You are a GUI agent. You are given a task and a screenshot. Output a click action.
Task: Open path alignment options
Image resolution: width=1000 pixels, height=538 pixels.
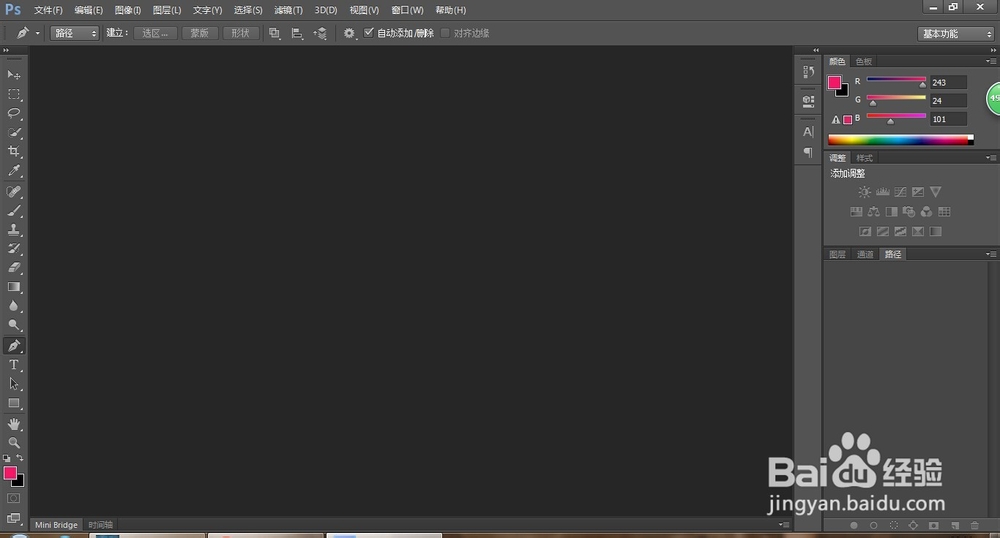coord(297,33)
